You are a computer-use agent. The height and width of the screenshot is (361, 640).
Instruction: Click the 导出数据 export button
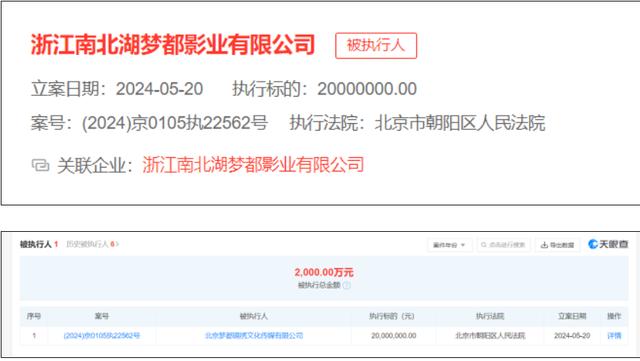[557, 245]
